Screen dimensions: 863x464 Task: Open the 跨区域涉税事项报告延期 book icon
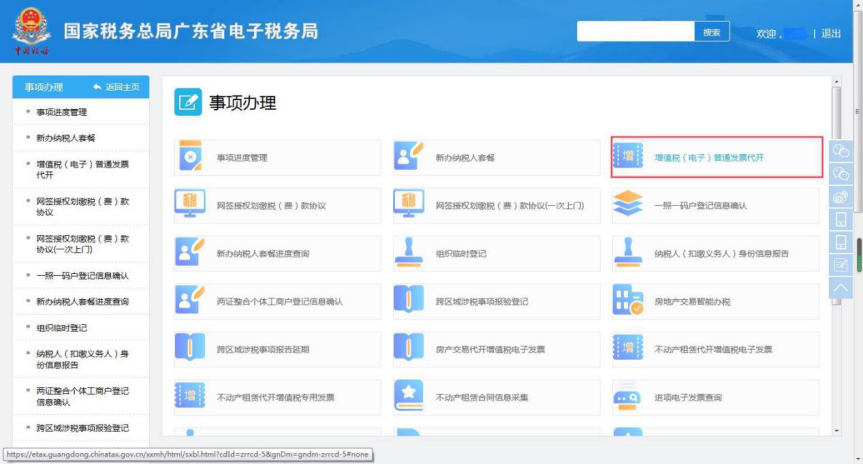(x=190, y=348)
